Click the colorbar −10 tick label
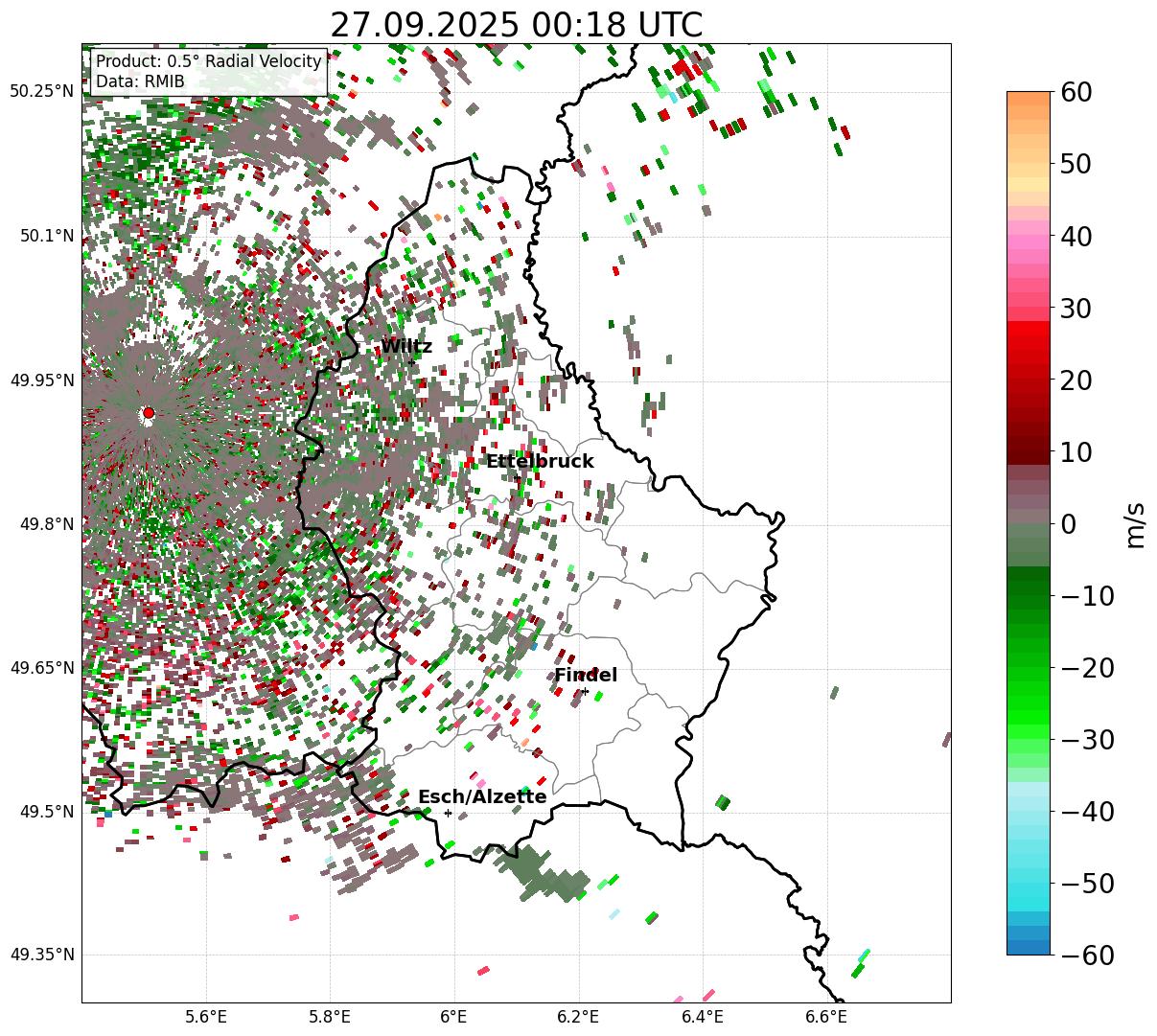This screenshot has height=1036, width=1157. (1087, 595)
